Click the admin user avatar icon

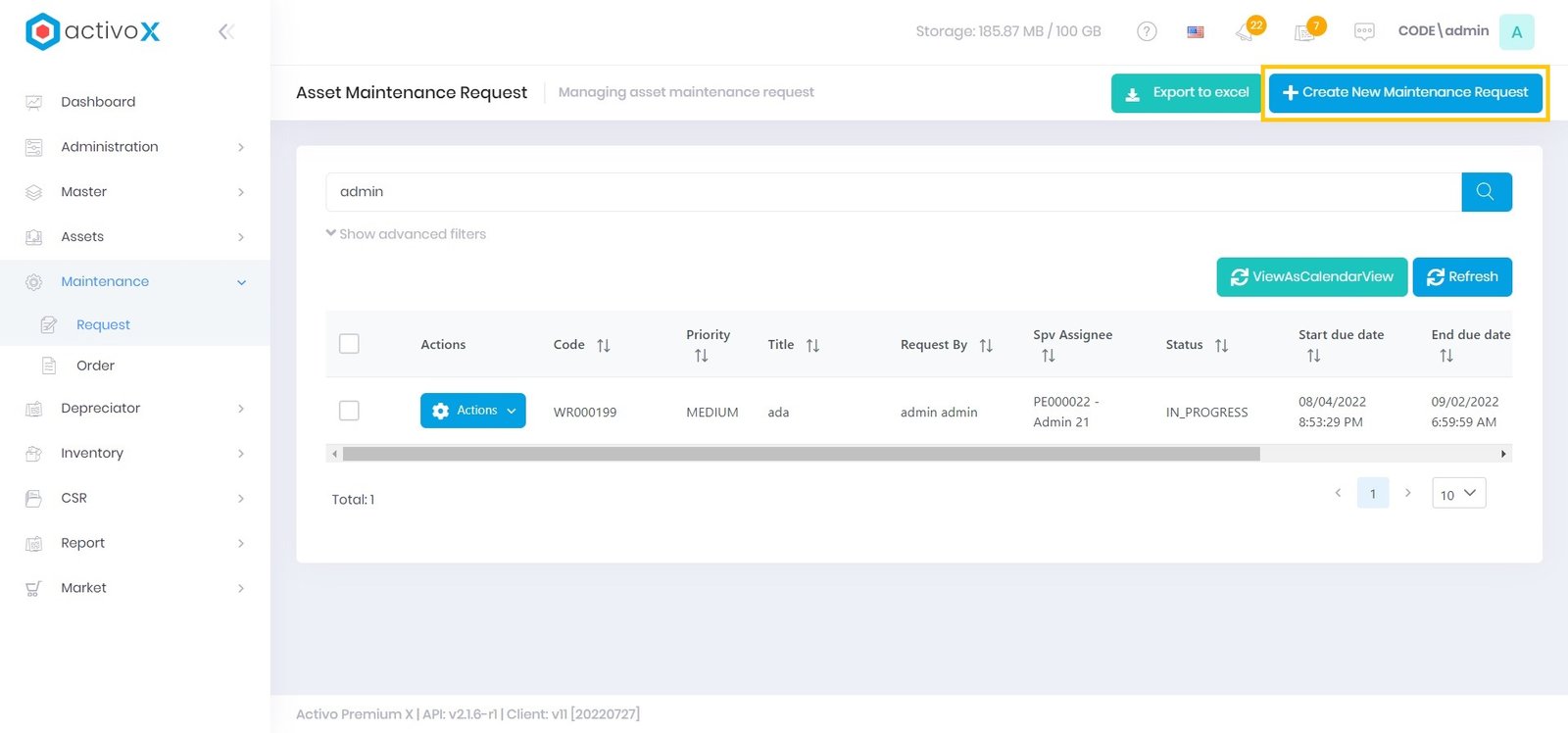click(1516, 31)
